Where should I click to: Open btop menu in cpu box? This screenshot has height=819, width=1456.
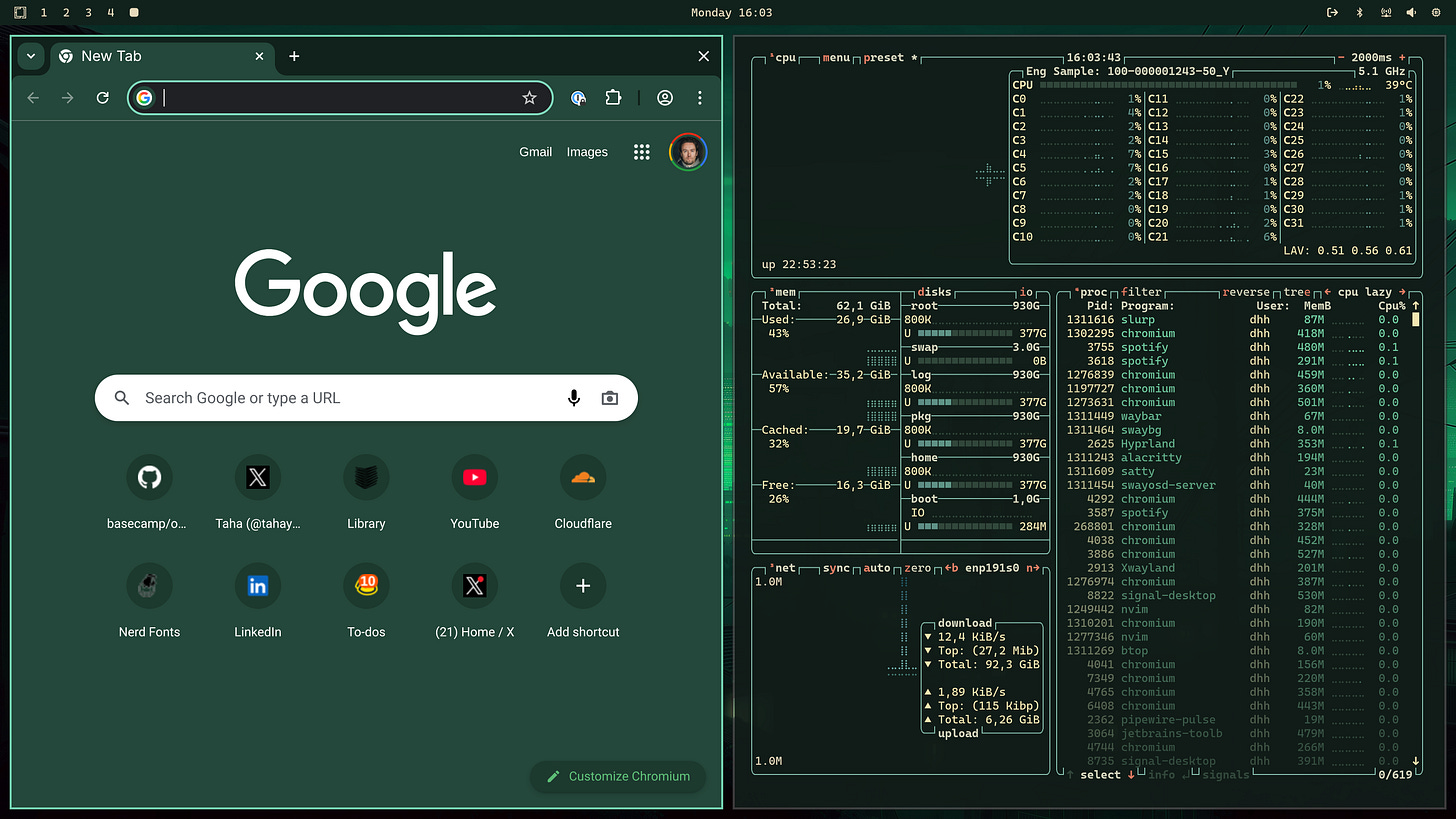tap(836, 58)
